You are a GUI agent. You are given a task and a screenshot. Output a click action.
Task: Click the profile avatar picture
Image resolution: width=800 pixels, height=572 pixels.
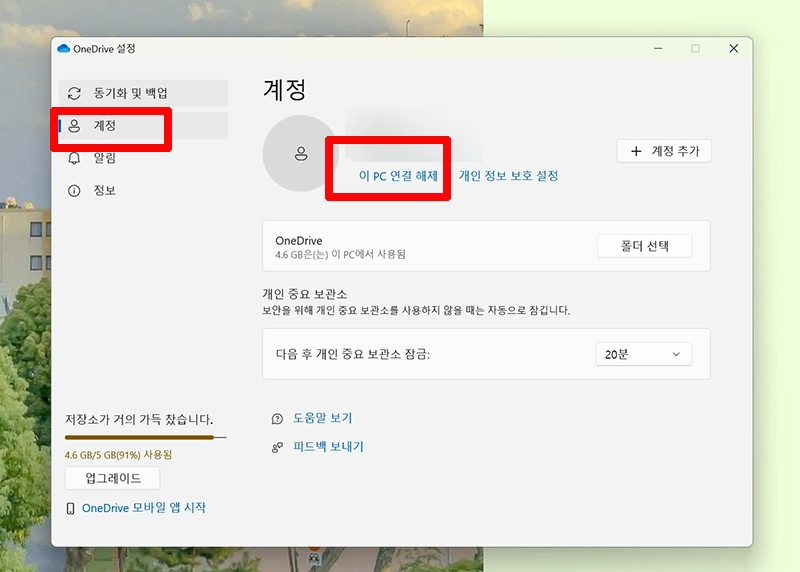point(301,153)
